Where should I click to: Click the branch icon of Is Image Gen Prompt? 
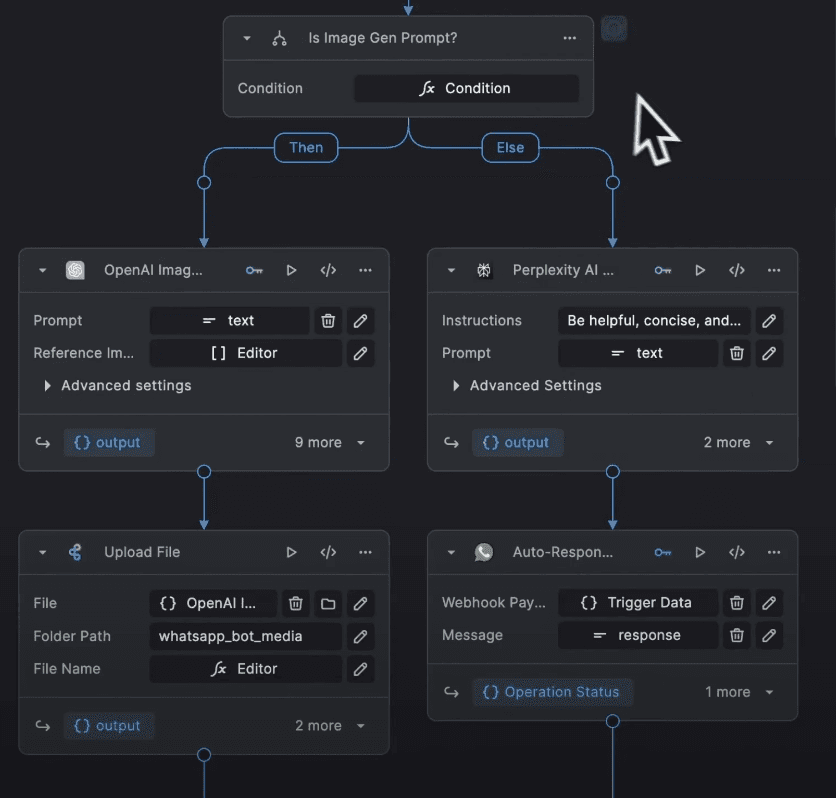(x=279, y=38)
